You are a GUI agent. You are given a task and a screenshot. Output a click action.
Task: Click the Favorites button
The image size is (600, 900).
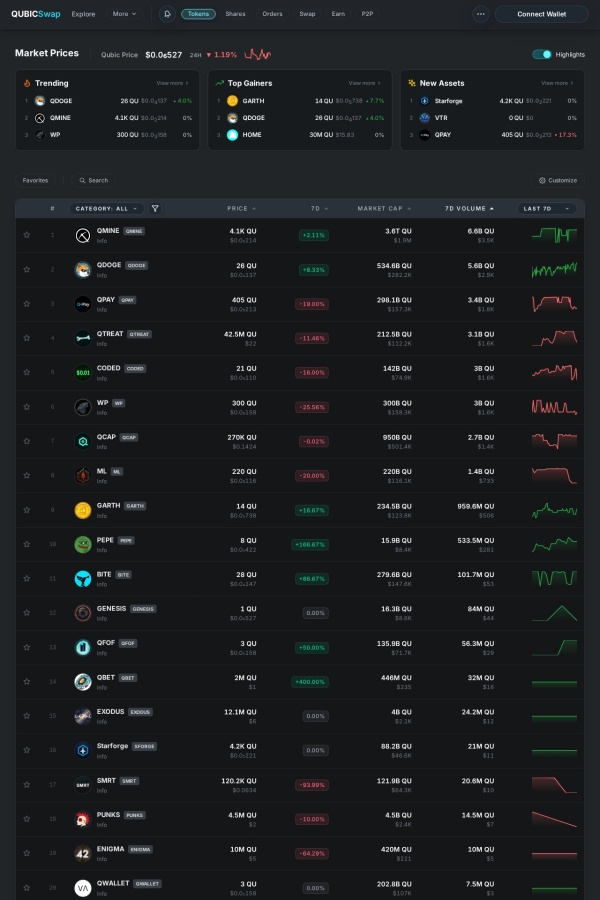tap(35, 180)
